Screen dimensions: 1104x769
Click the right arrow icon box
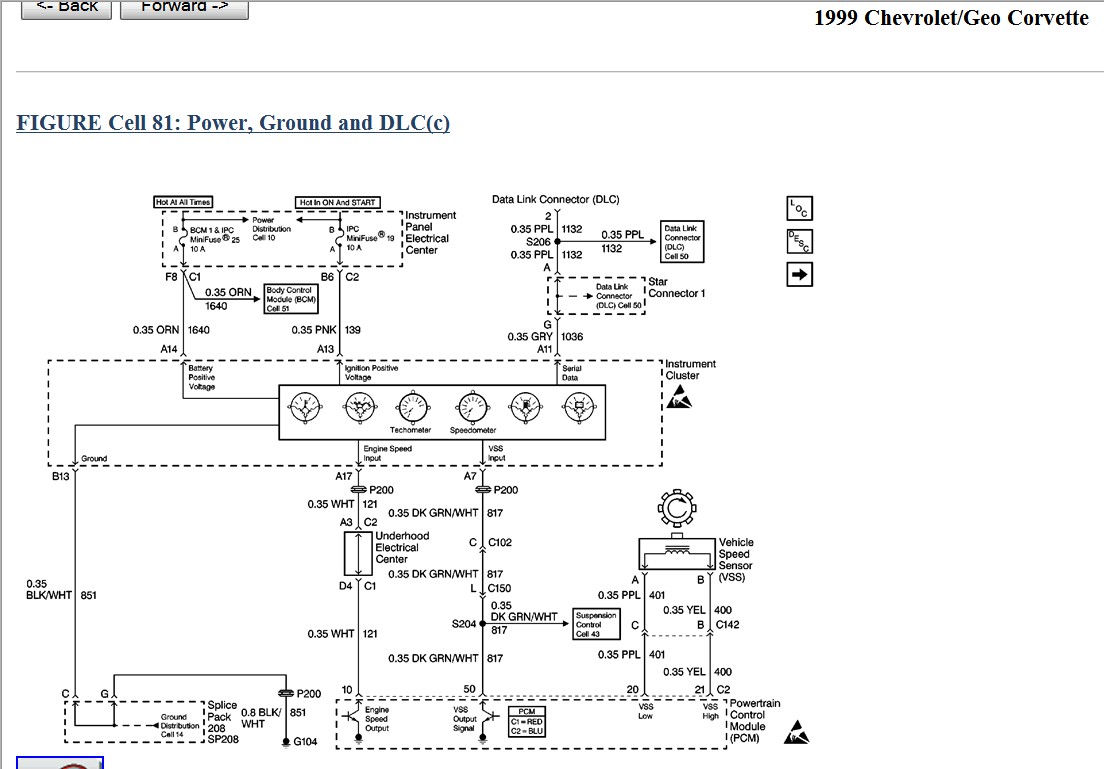(799, 275)
